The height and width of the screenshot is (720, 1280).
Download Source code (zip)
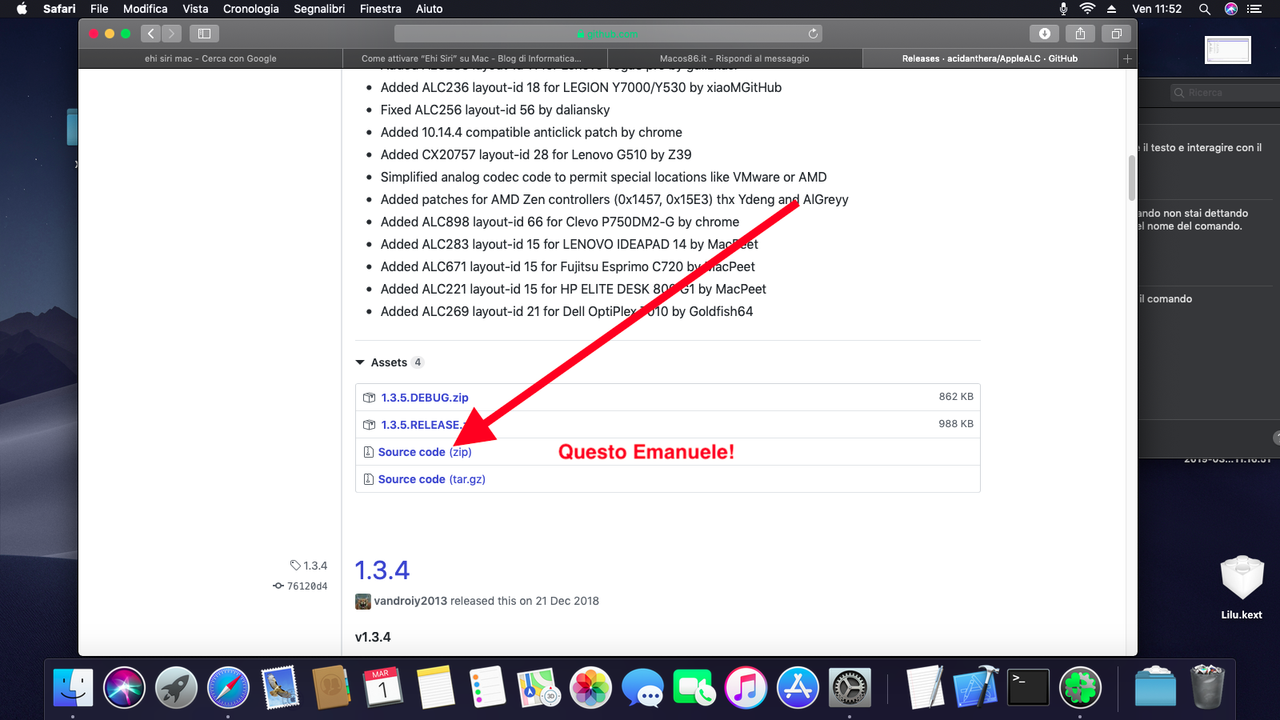424,452
